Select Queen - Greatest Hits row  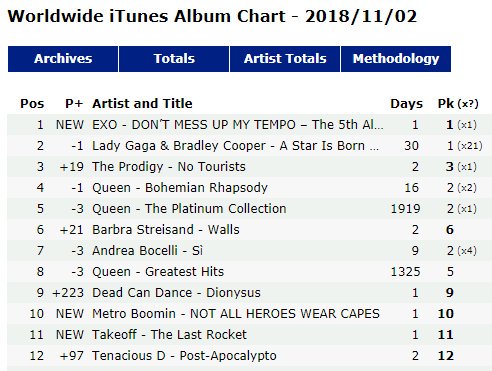[249, 272]
